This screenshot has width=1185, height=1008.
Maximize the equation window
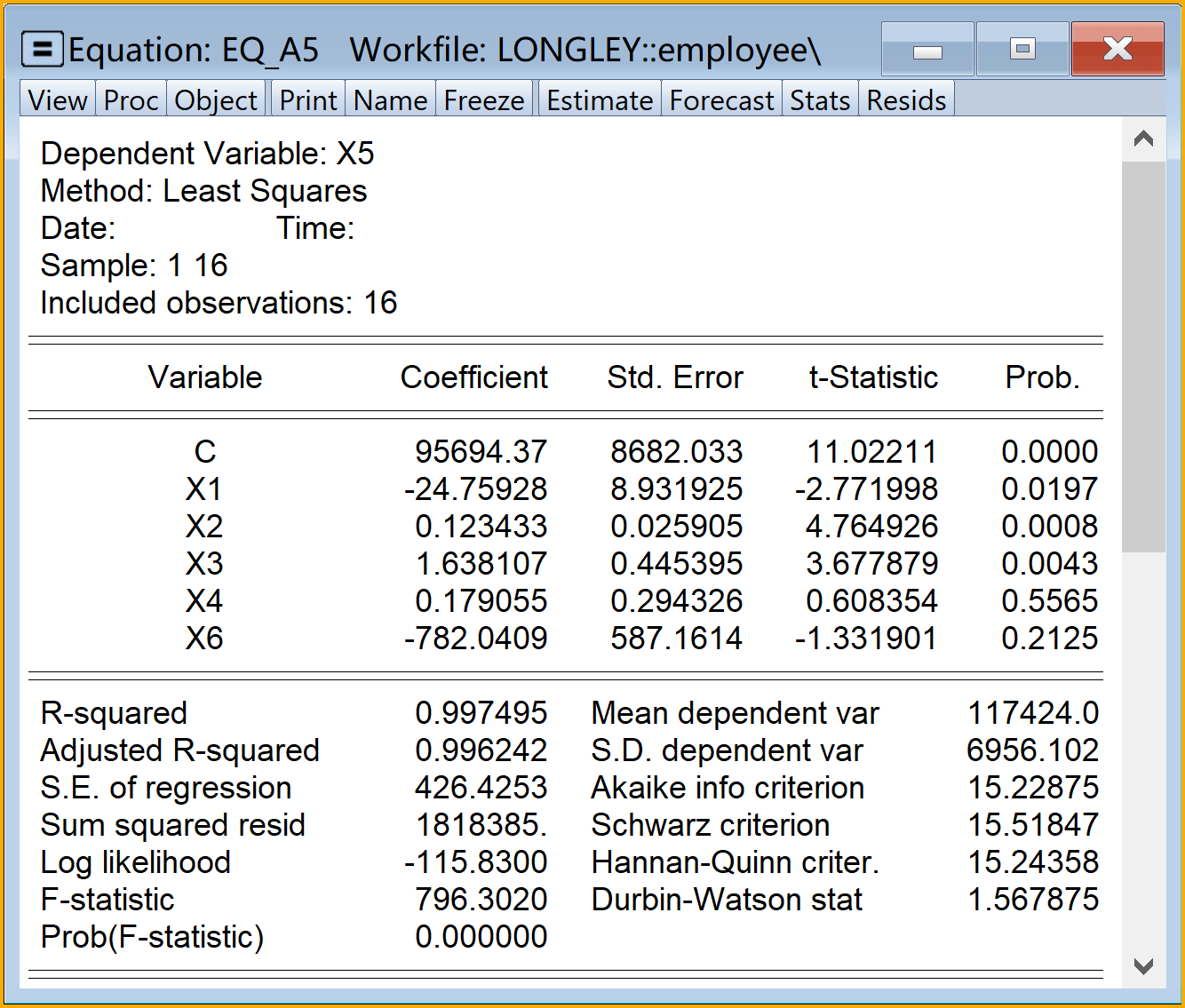[1022, 50]
